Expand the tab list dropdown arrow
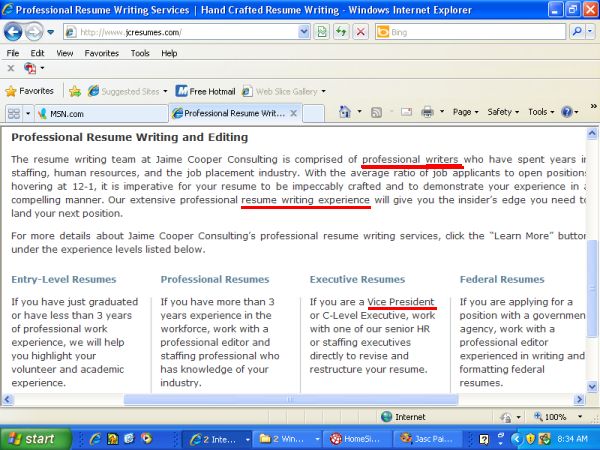 pos(28,114)
